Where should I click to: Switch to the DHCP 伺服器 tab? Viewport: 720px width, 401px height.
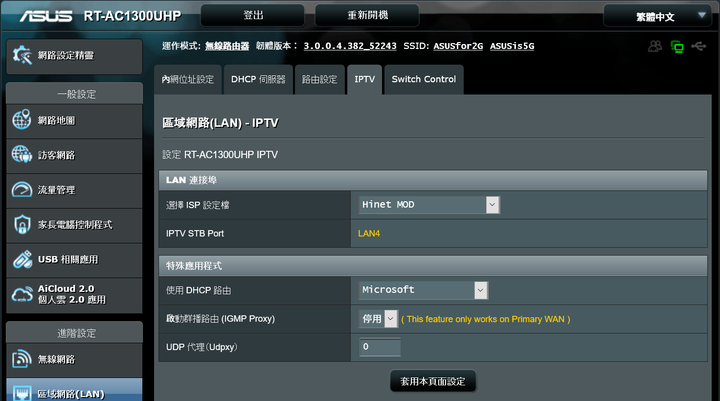point(258,79)
